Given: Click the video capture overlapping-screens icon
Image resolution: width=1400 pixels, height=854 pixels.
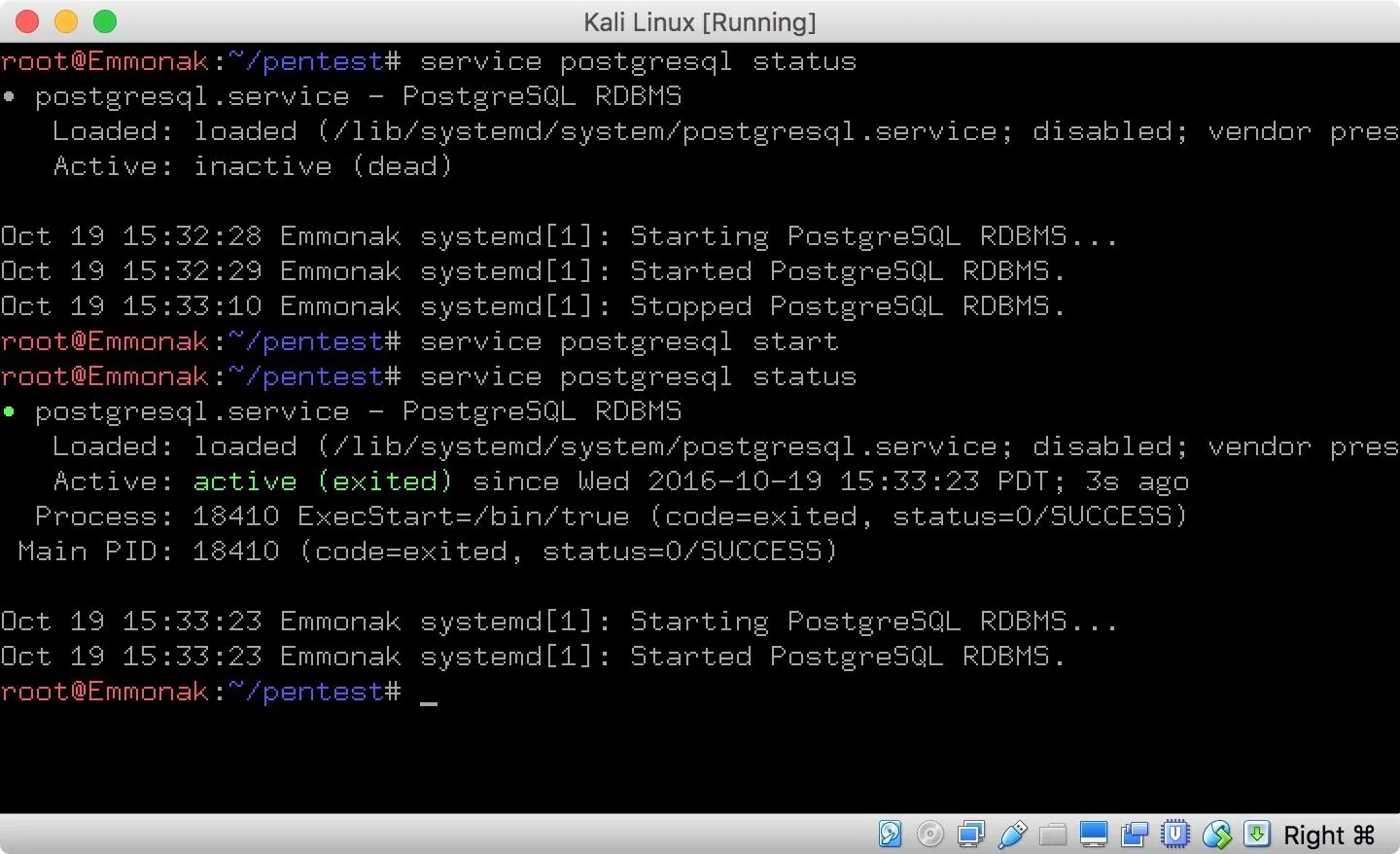Looking at the screenshot, I should pos(1135,835).
